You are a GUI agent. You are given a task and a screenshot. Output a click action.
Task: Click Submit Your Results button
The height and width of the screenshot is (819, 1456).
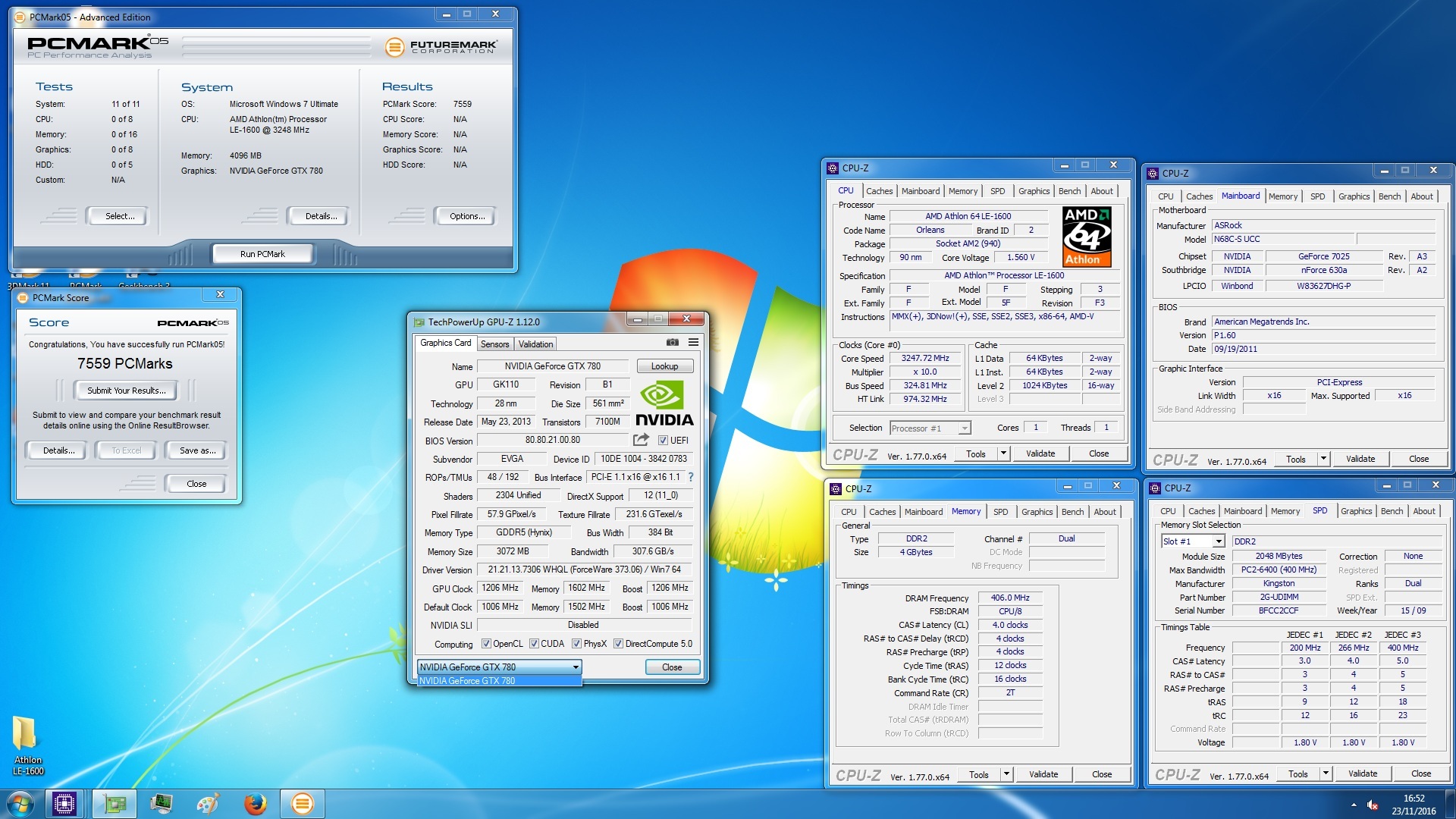point(126,391)
